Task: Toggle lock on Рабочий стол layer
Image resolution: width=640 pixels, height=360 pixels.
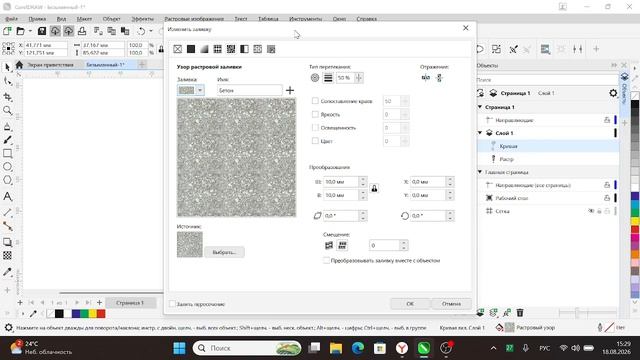Action: coord(607,198)
